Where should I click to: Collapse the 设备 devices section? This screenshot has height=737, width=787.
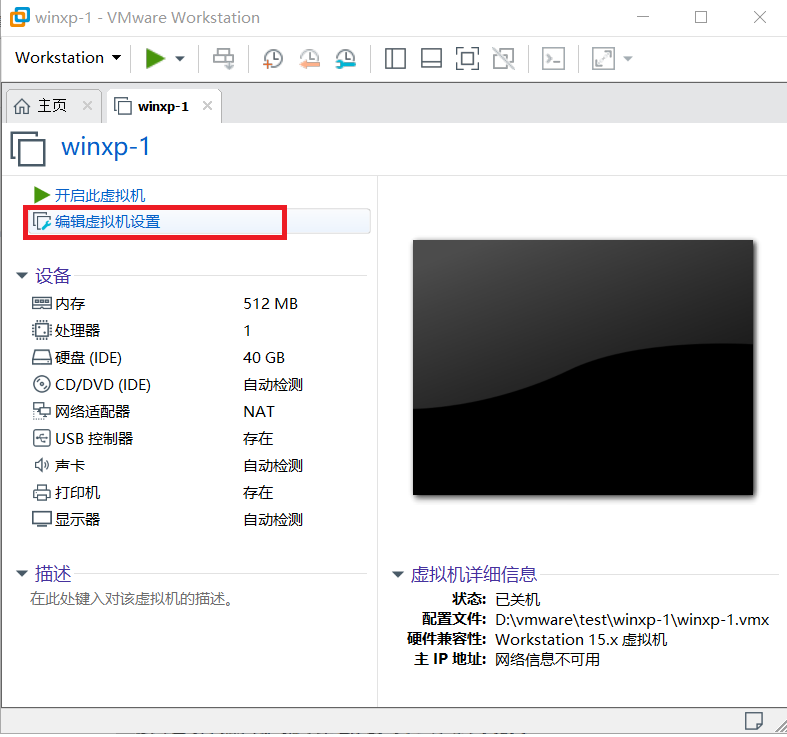(22, 275)
